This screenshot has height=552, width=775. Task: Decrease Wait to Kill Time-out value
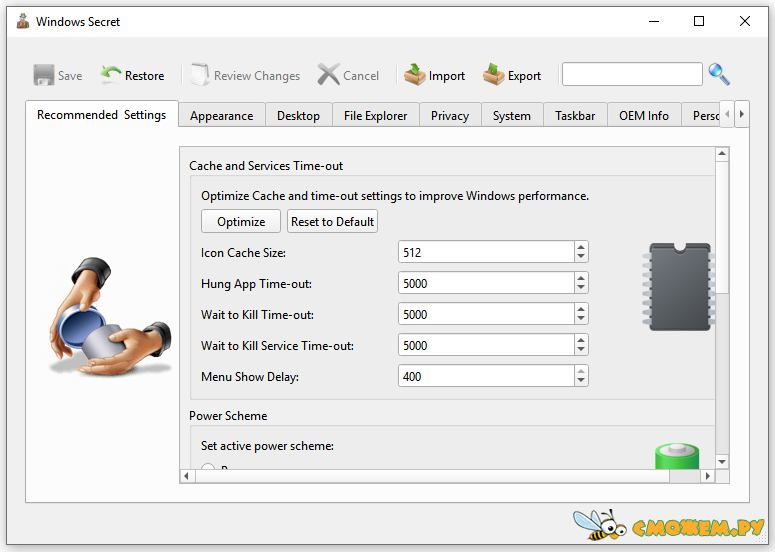coord(581,320)
